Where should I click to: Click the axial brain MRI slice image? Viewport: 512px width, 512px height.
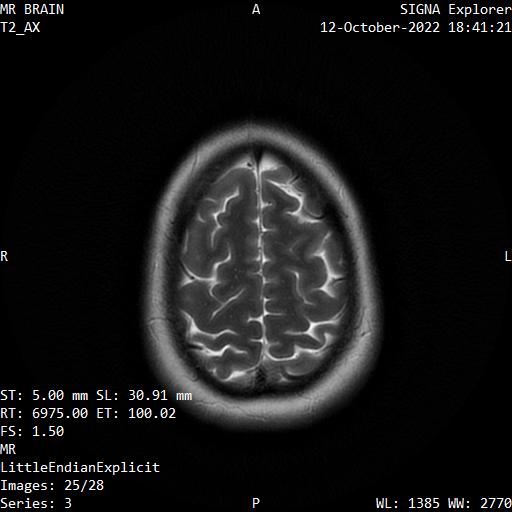click(263, 275)
